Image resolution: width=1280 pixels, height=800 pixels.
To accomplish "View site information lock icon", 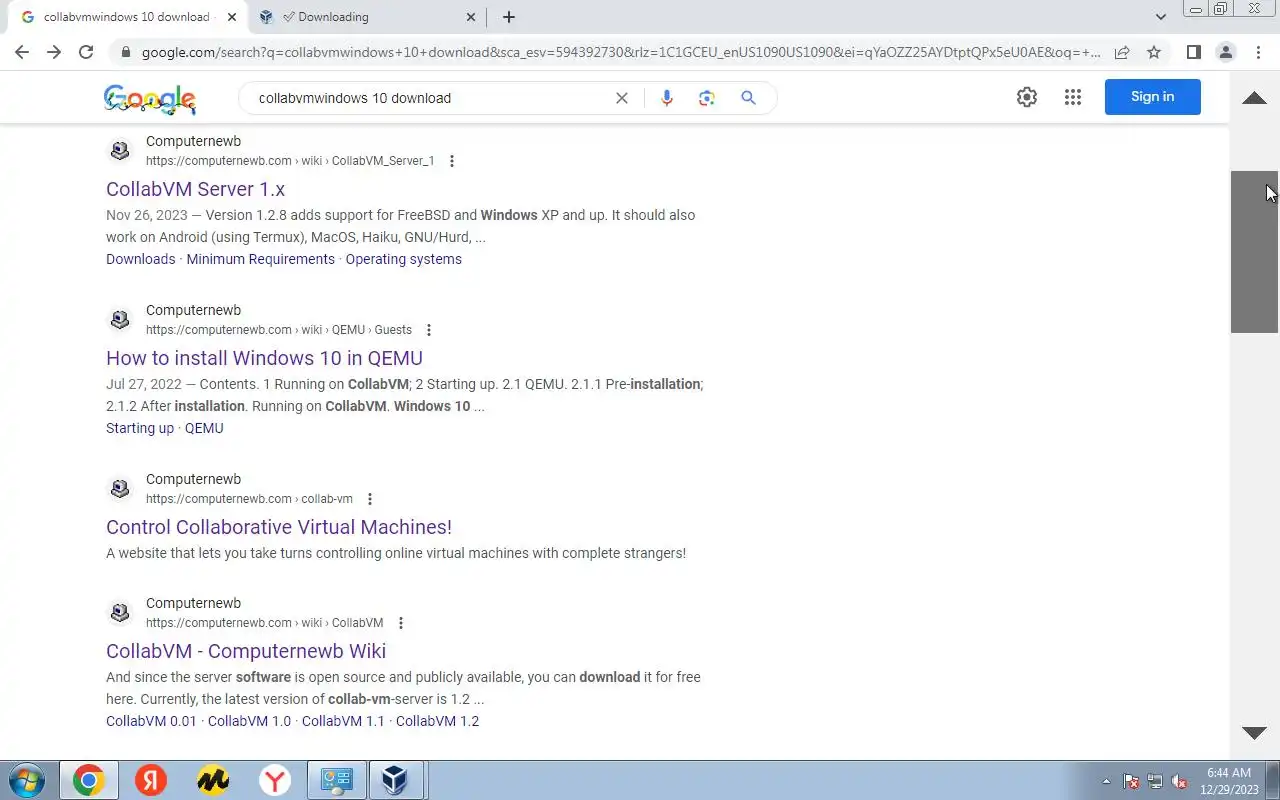I will [x=125, y=52].
